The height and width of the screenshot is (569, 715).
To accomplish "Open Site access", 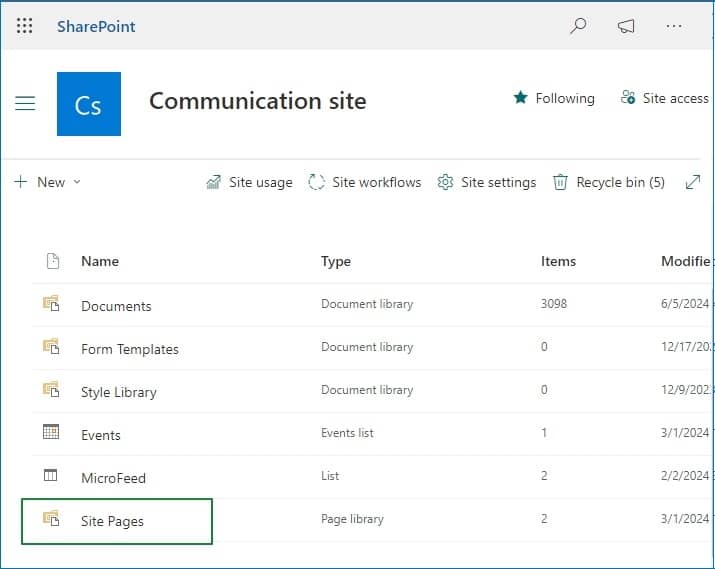I will click(x=664, y=98).
